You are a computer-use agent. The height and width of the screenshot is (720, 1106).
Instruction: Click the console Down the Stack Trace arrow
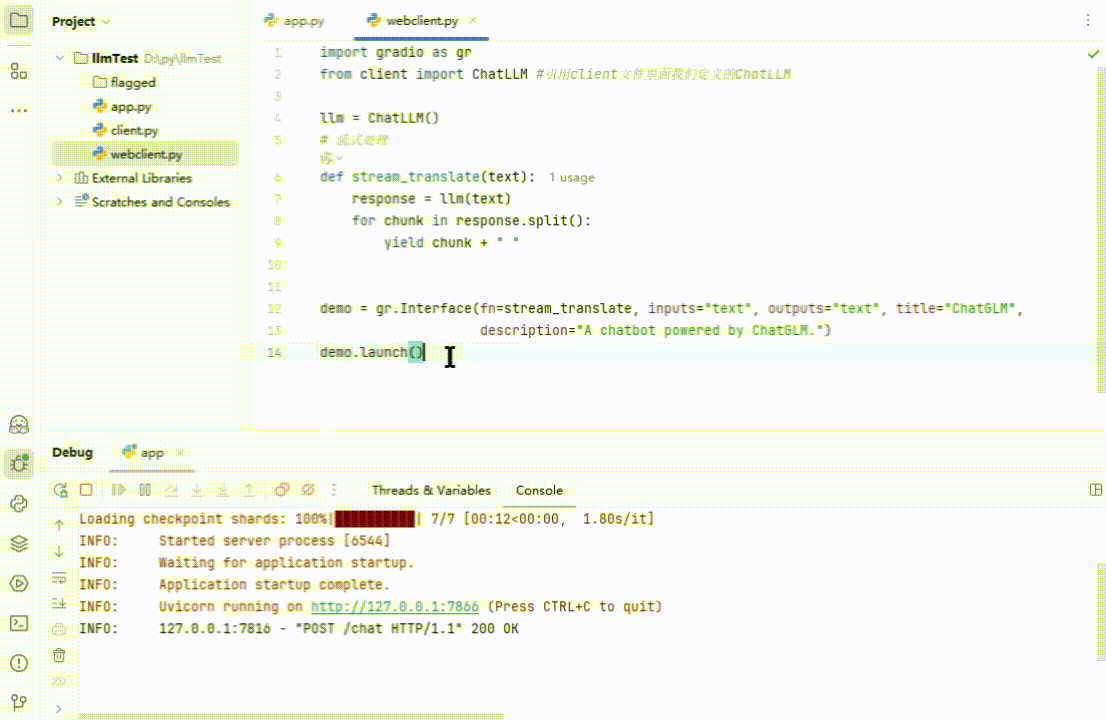(59, 551)
